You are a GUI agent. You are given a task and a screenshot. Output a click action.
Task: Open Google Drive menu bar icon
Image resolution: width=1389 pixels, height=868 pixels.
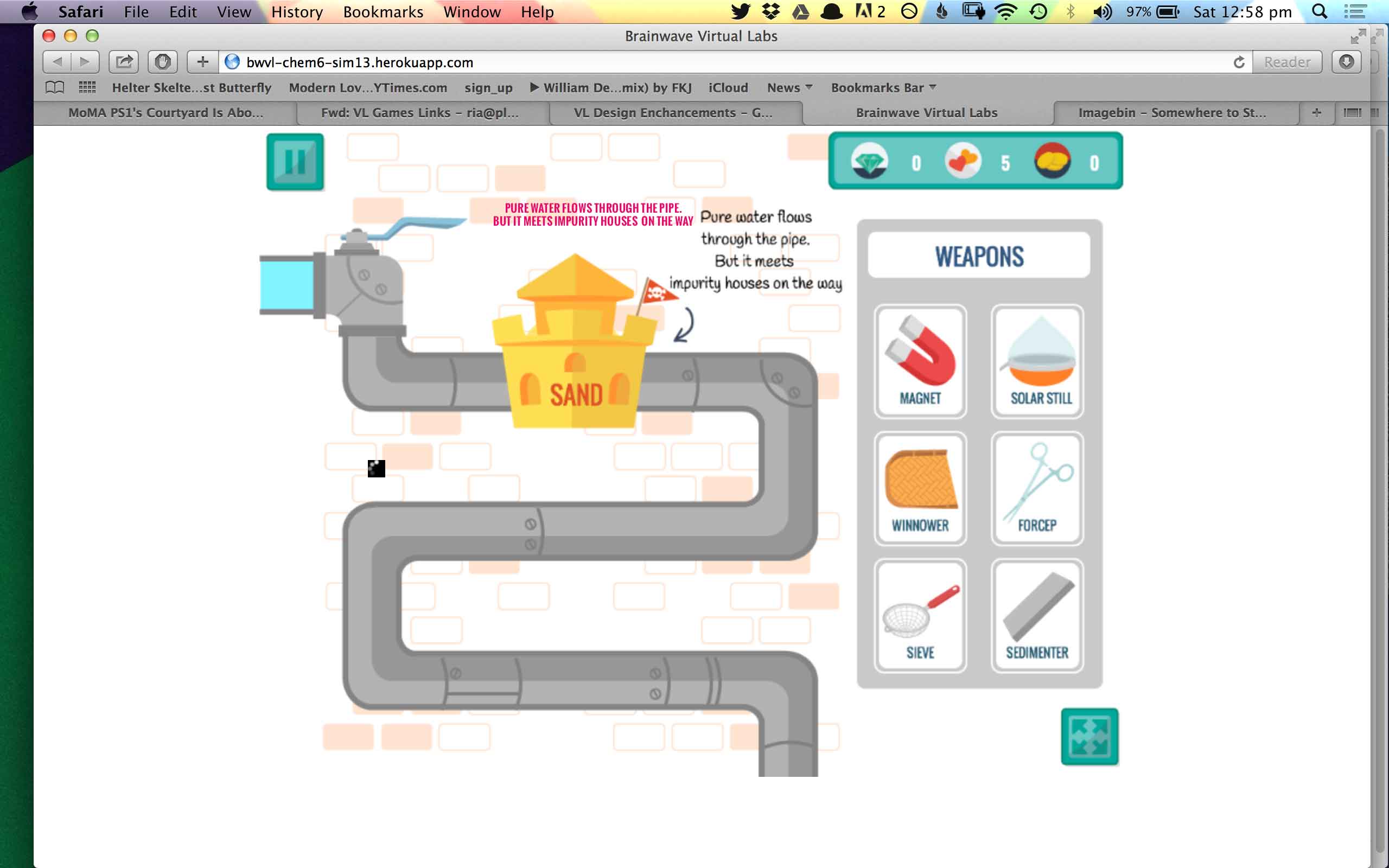801,11
